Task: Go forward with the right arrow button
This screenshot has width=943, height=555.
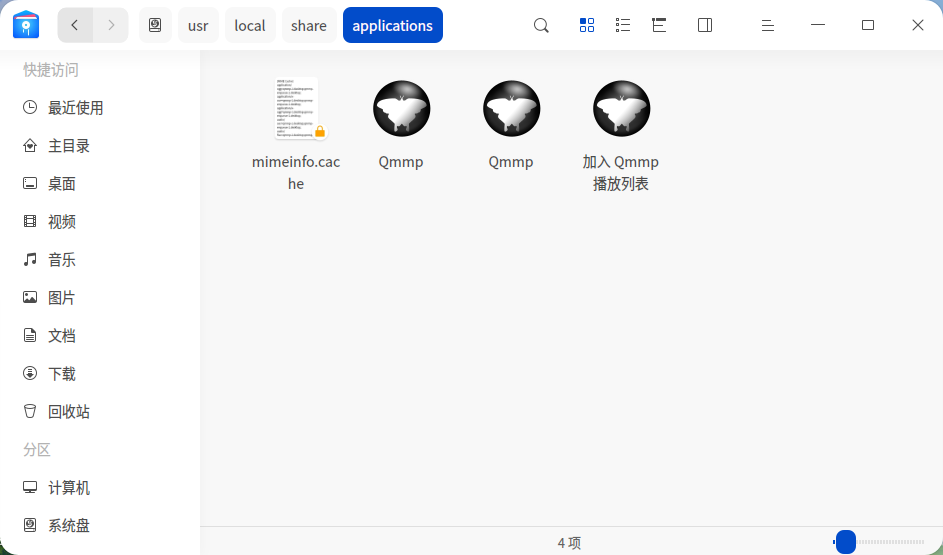Action: point(111,25)
